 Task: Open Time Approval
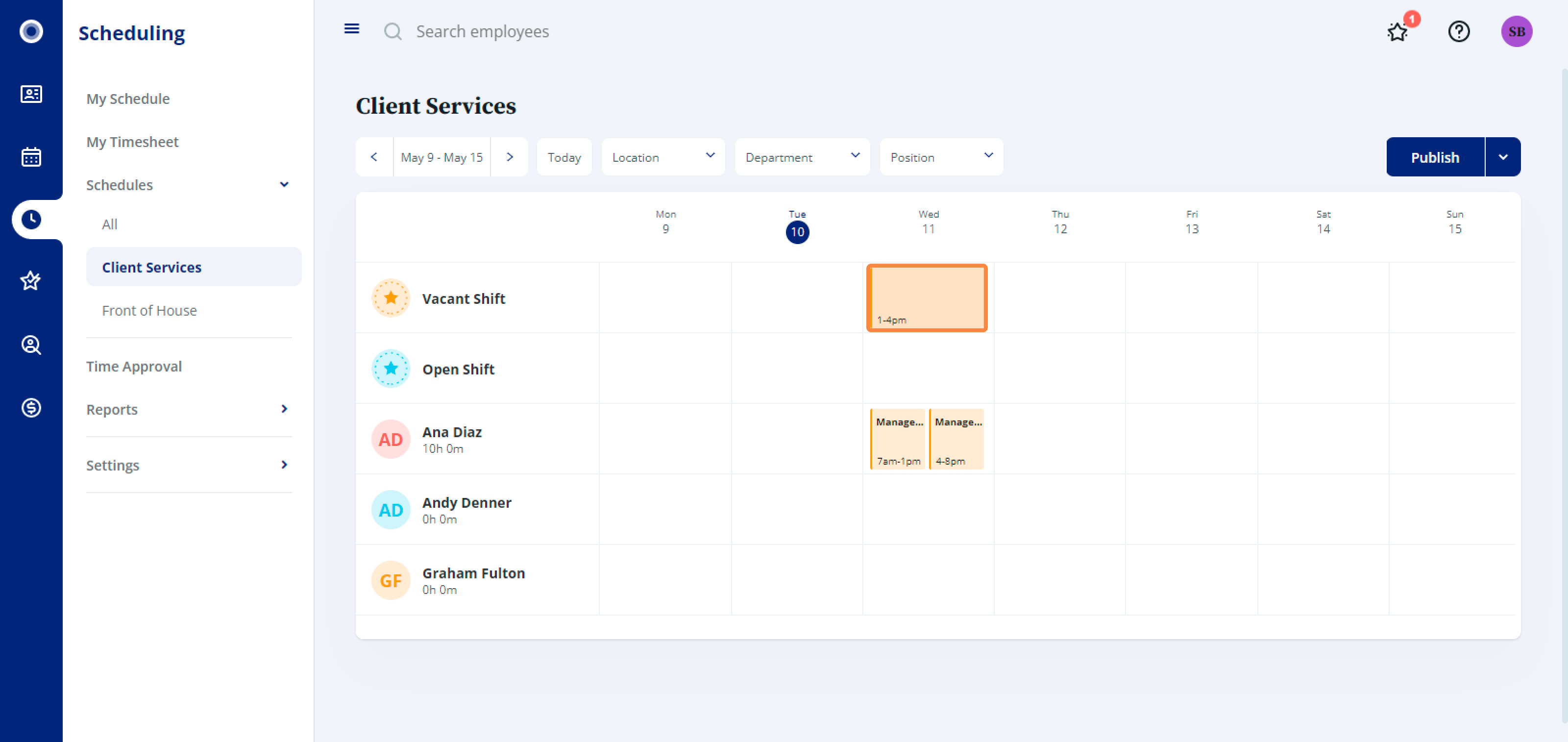pos(134,366)
